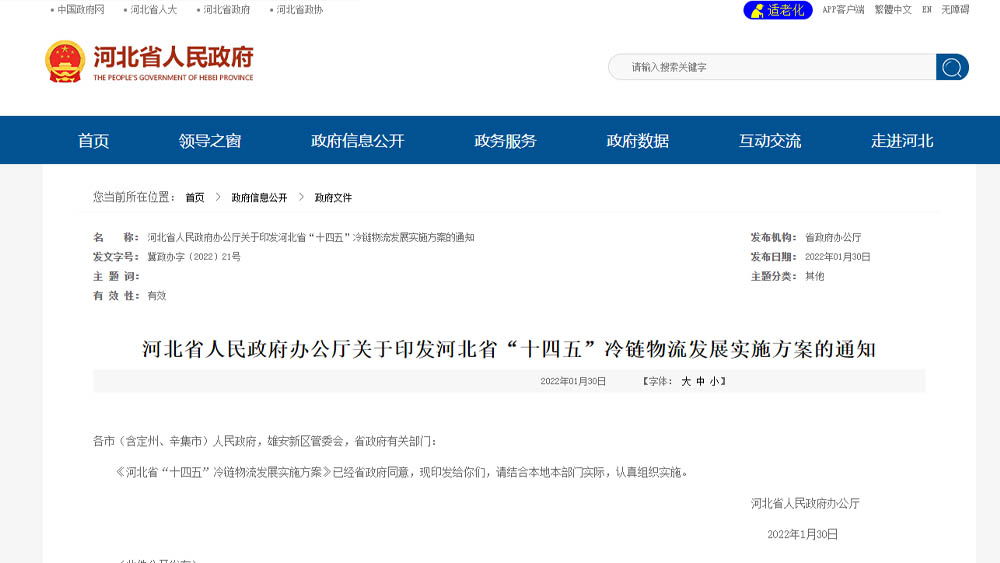Click the signed date 2022年1月30日

coord(802,534)
